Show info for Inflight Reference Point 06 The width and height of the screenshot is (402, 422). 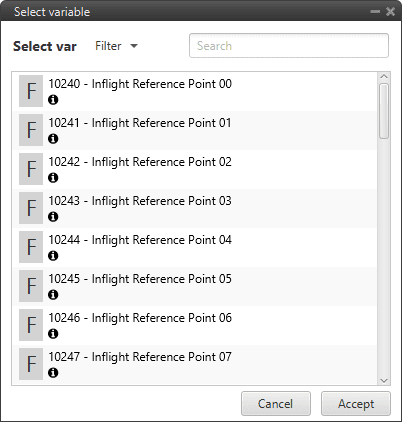pos(53,334)
